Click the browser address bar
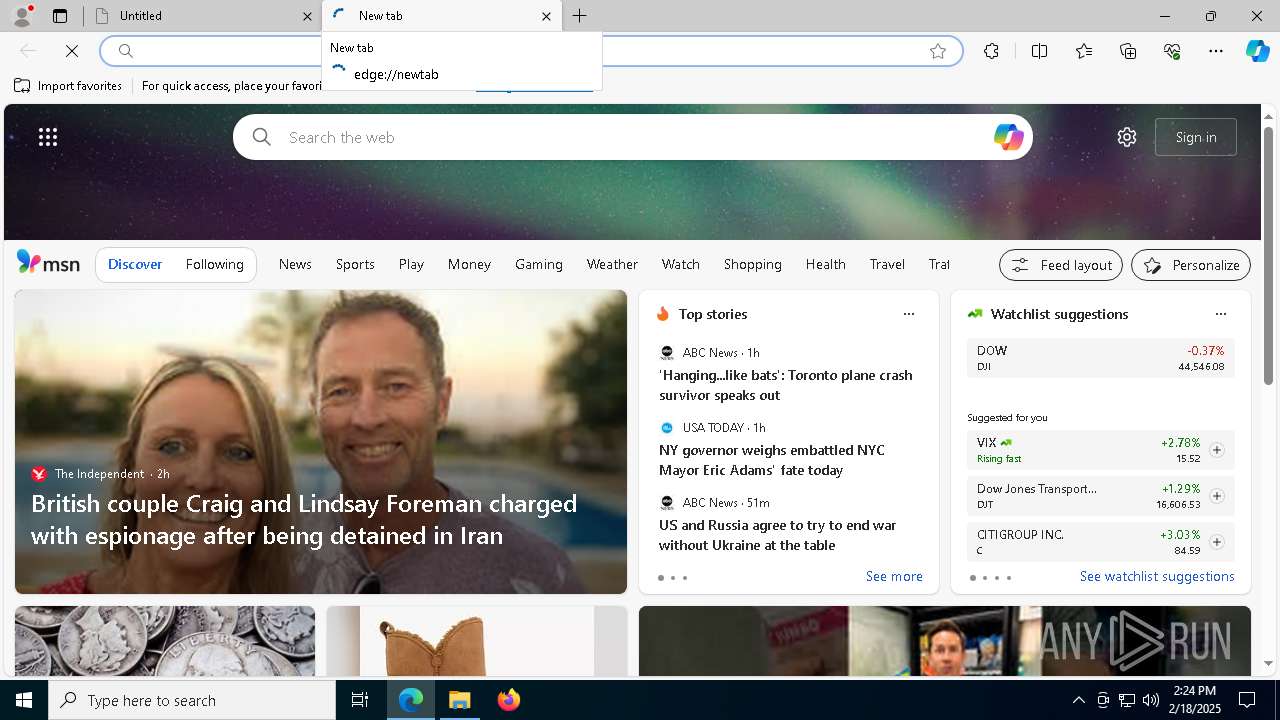 (x=531, y=51)
